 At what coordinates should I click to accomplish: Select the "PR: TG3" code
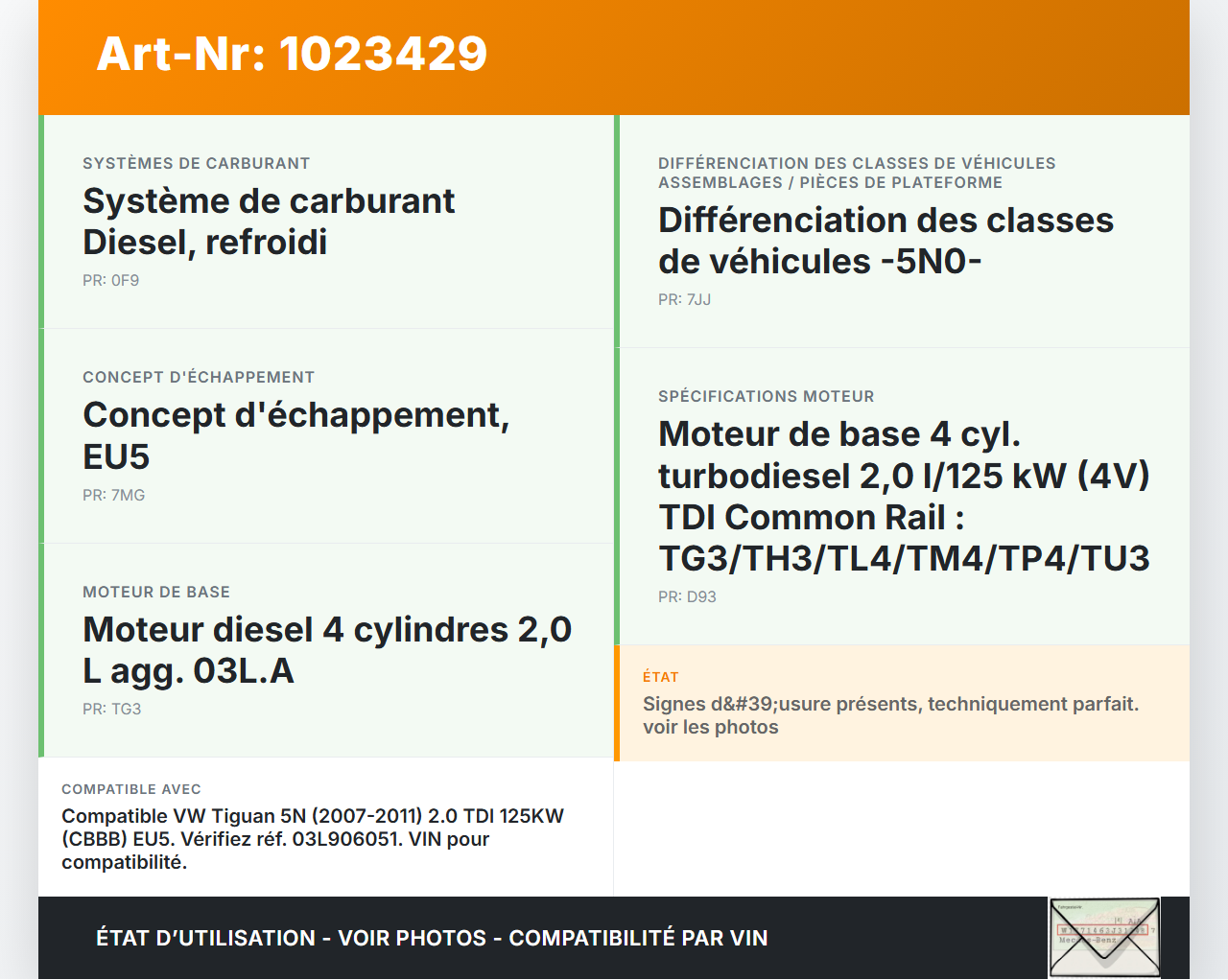112,710
